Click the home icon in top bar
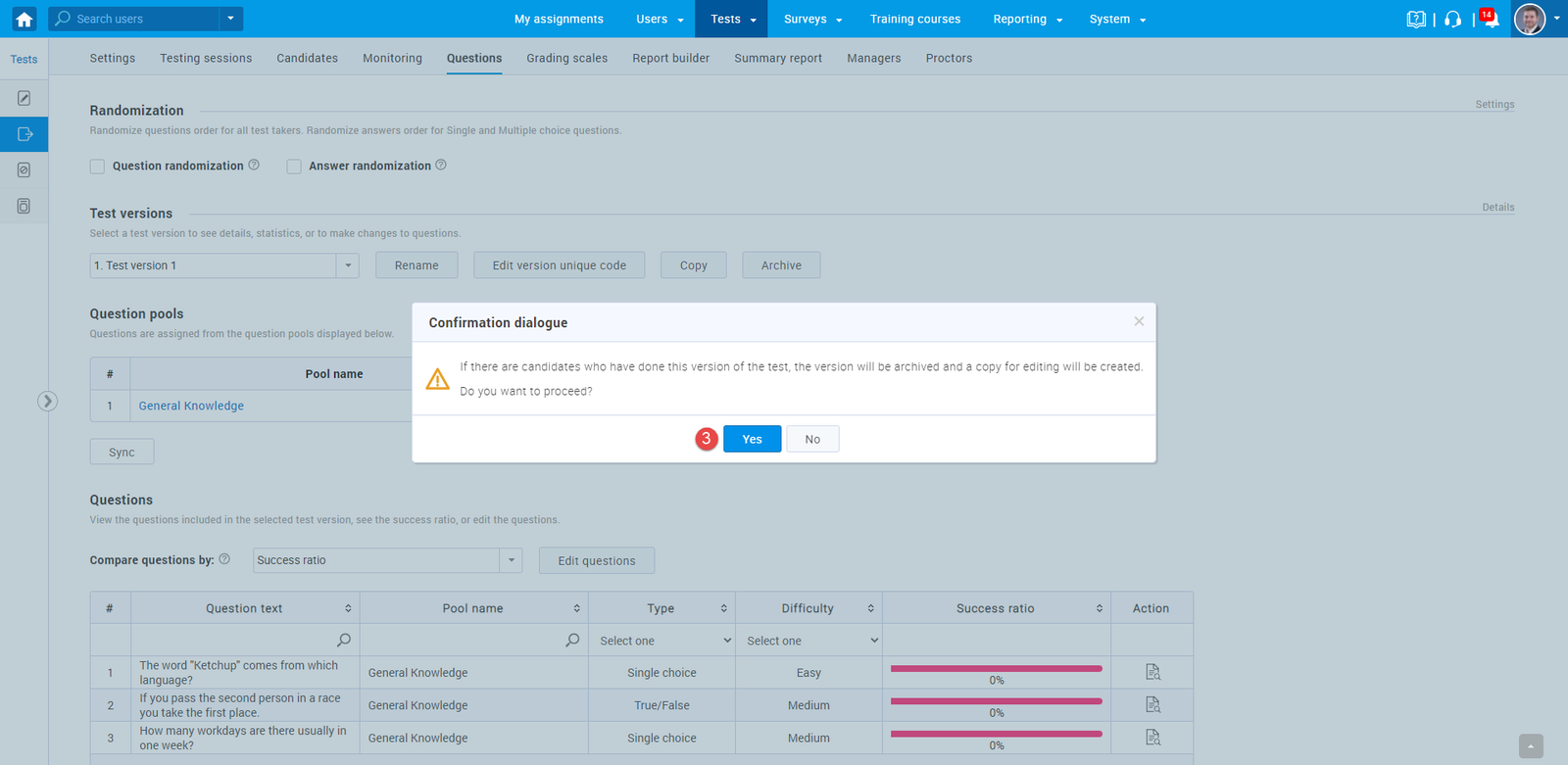This screenshot has width=1568, height=765. (24, 19)
